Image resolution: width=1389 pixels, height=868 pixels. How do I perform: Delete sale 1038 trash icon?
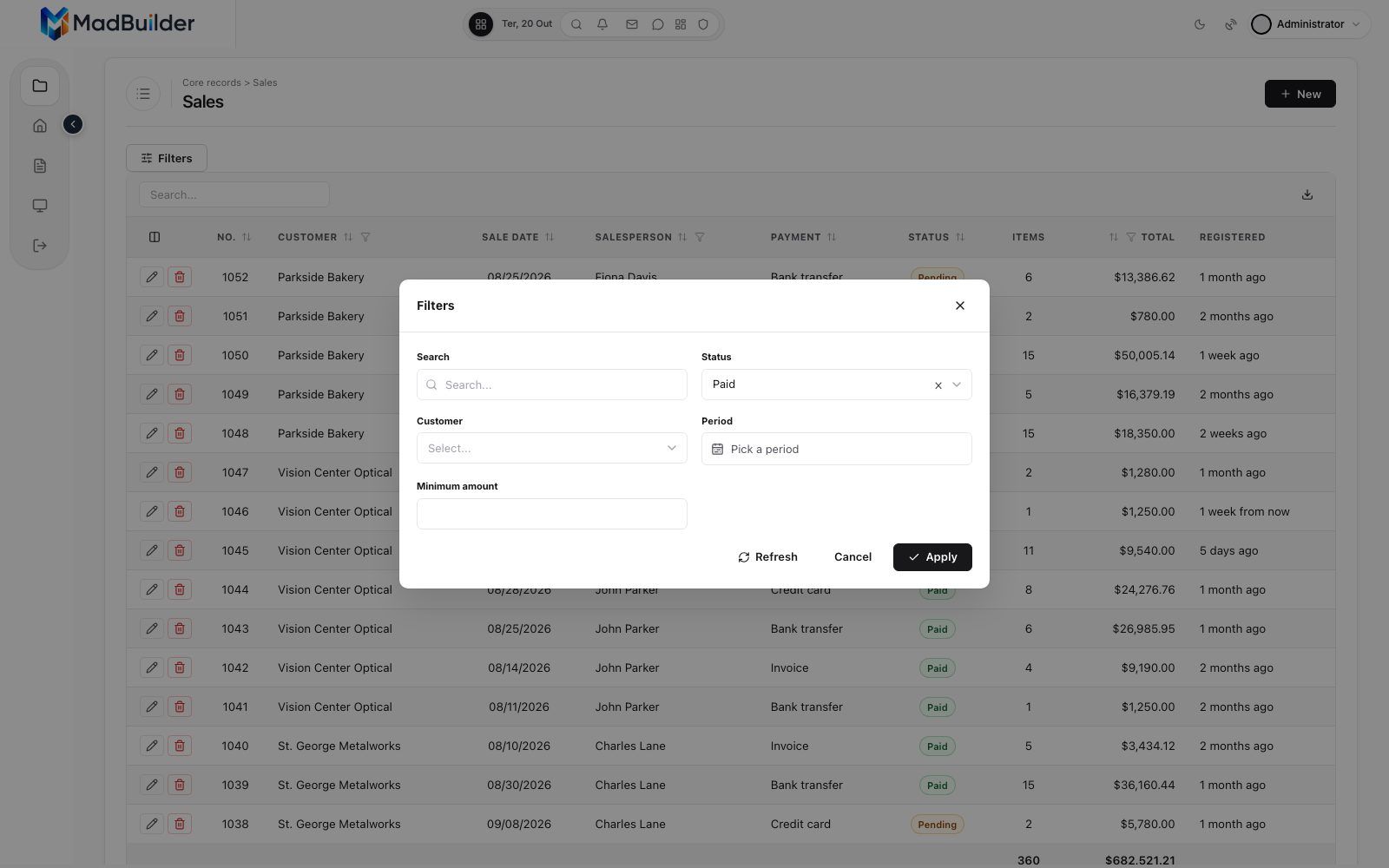180,824
